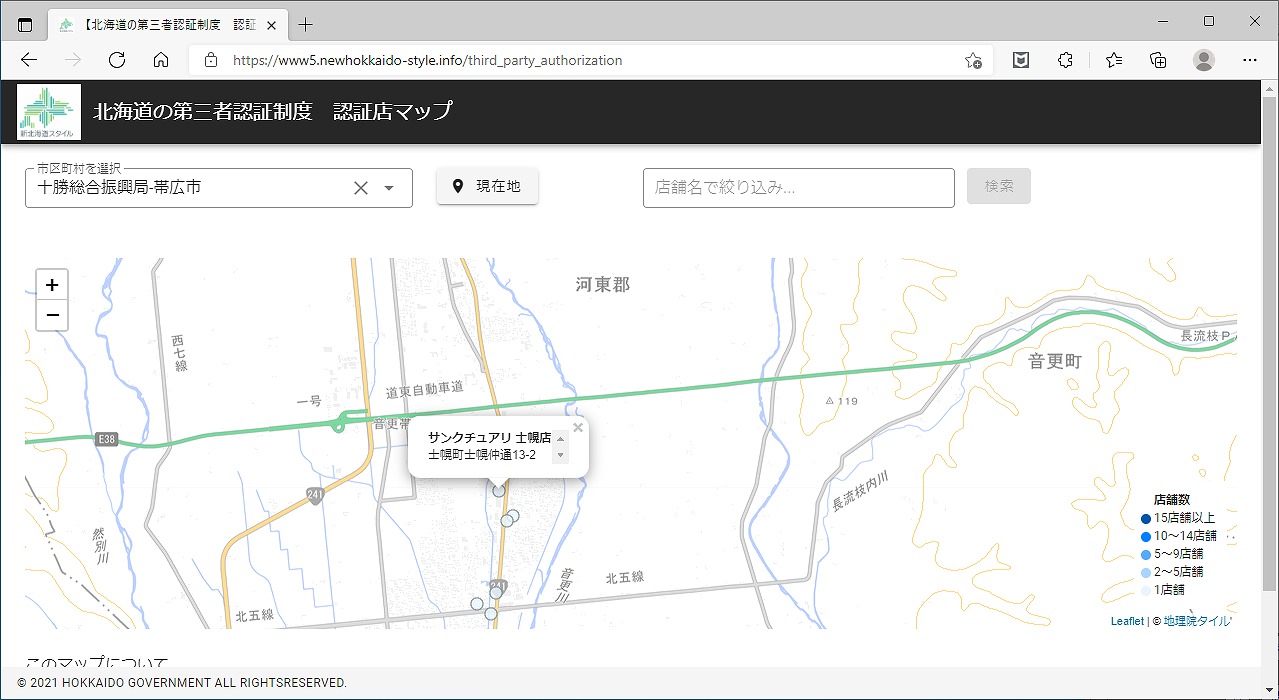Focus the 店舗名で絞り込み search field

798,187
